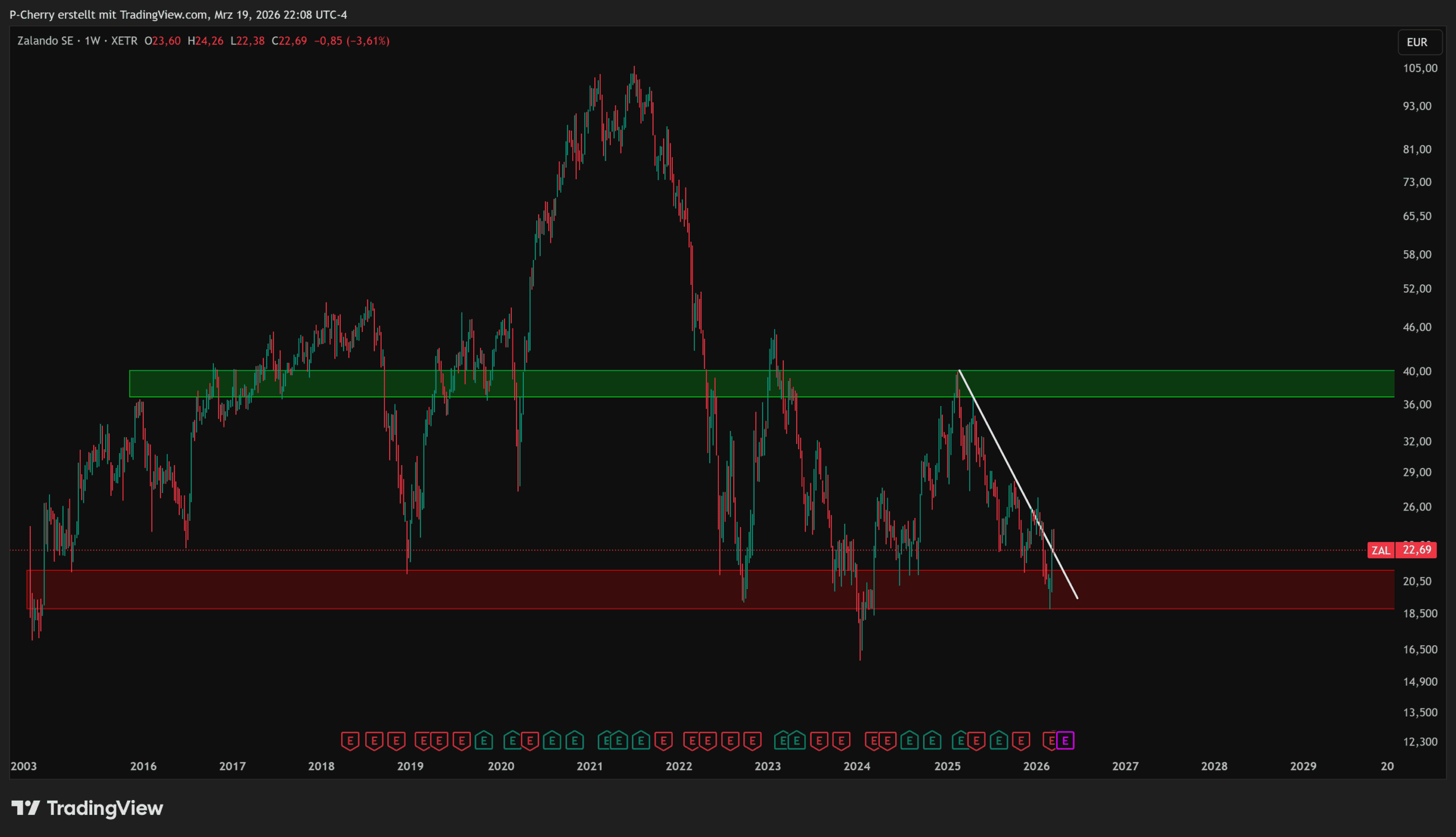Click the Zalando SE symbol title

(45, 41)
